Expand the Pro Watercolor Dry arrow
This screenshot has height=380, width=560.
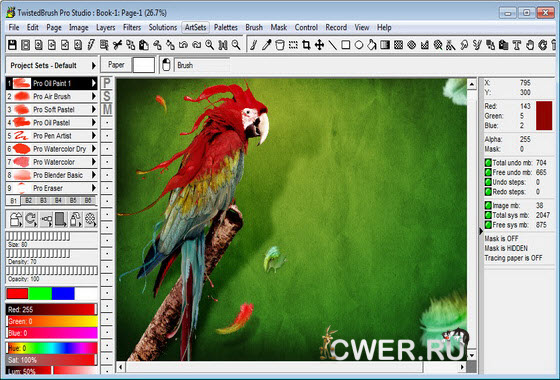94,149
